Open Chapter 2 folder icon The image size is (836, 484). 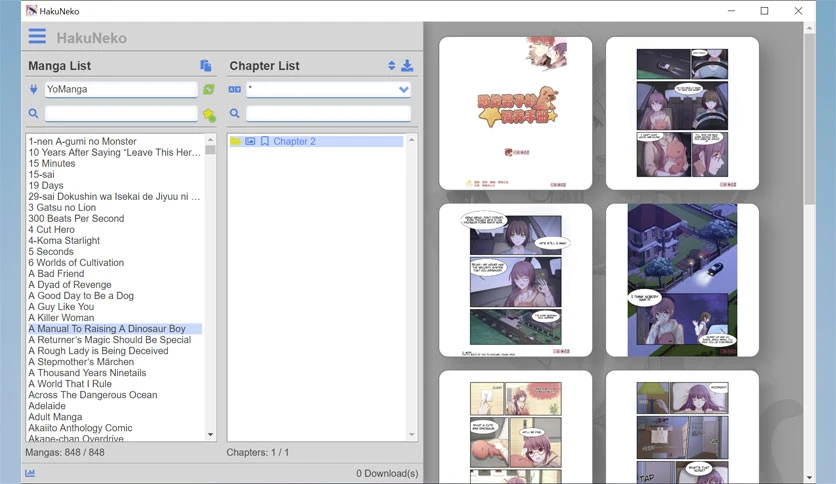click(x=235, y=141)
